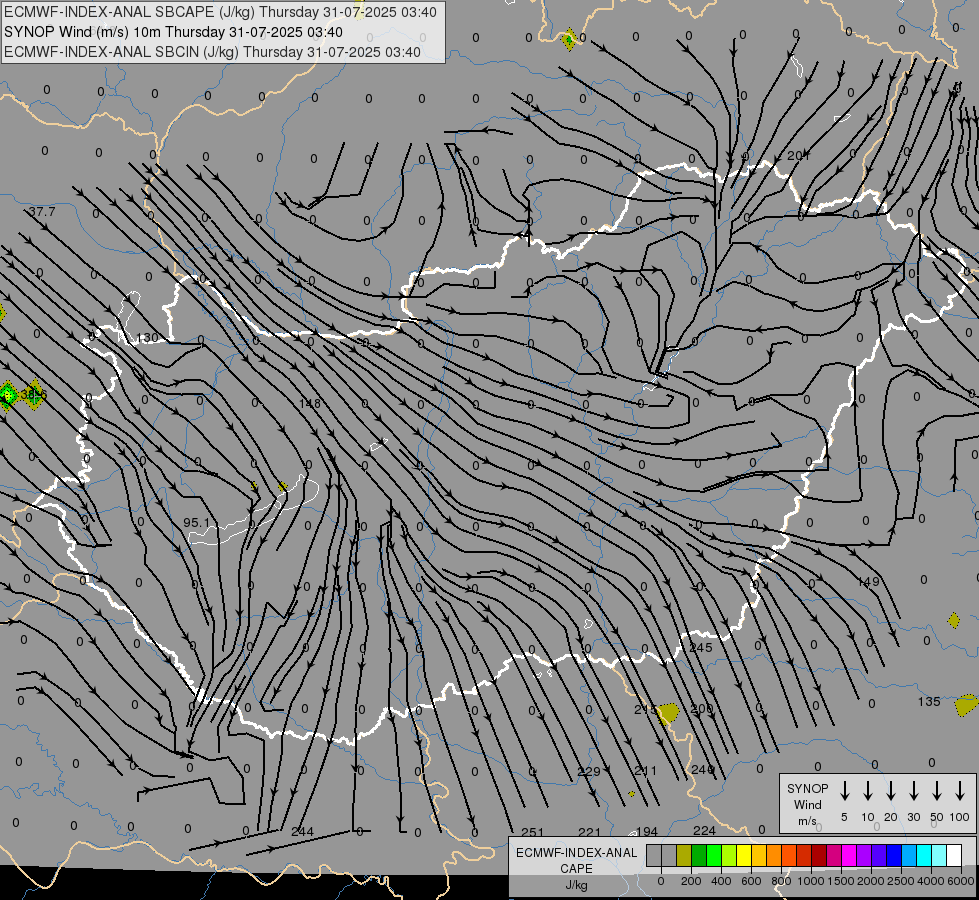
Task: Select the bright magenta swatch in the CAPE legend
Action: pos(849,855)
